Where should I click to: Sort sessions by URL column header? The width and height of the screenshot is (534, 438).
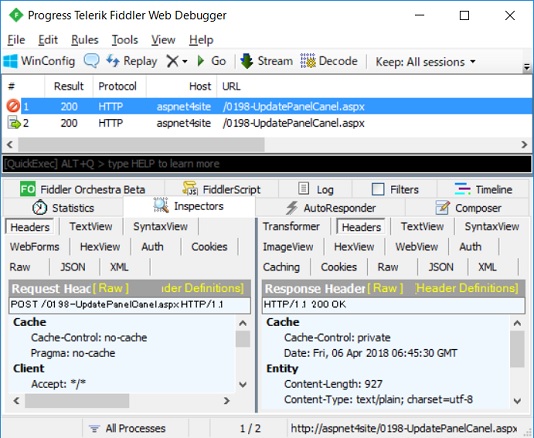click(x=232, y=86)
